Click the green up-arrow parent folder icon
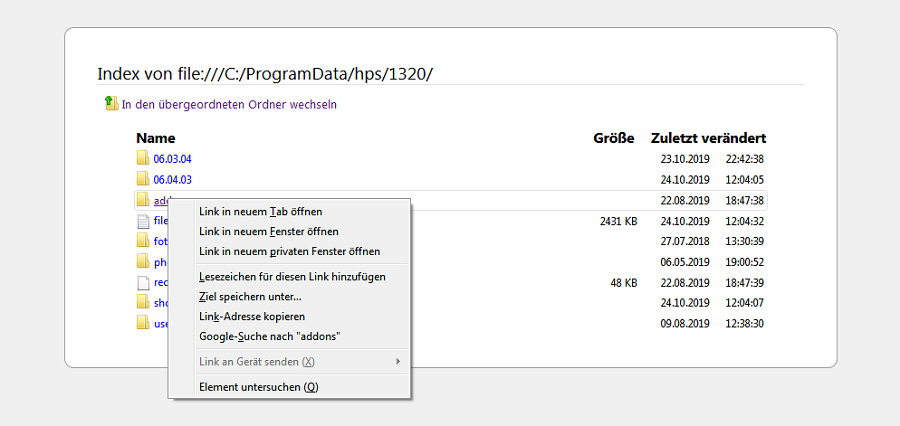900x426 pixels. 111,103
